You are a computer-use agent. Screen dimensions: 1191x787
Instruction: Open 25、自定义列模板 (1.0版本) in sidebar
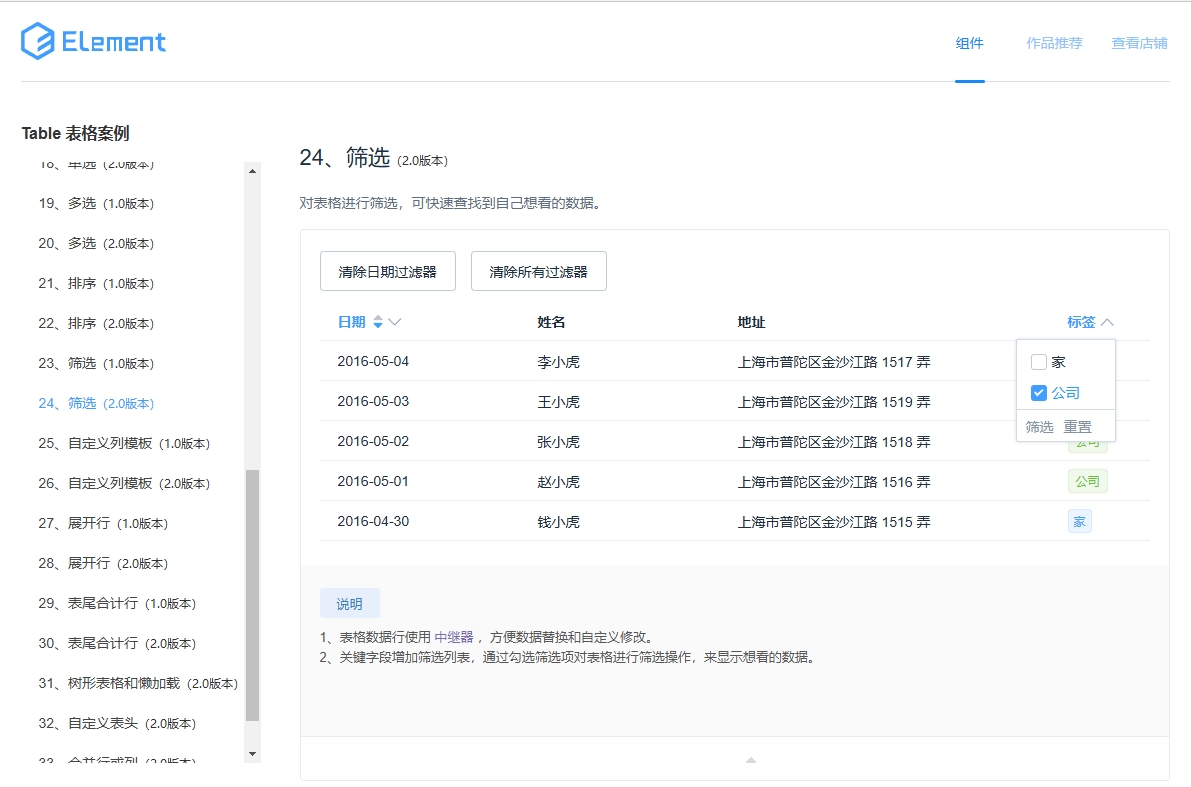click(125, 444)
